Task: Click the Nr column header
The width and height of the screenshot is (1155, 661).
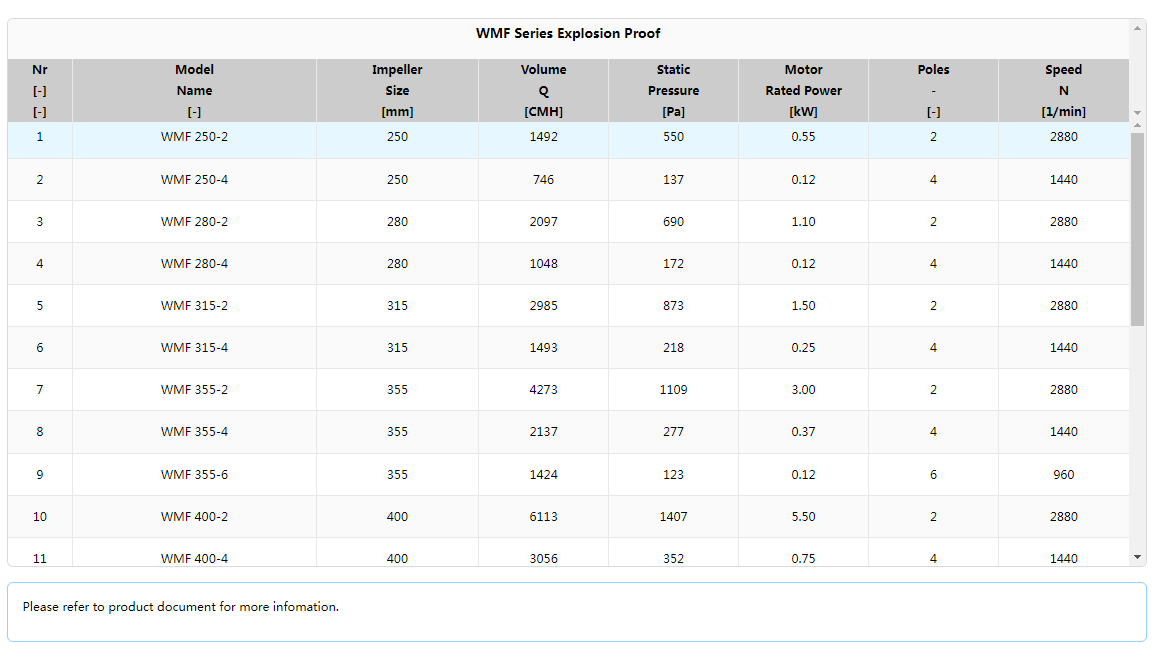Action: 40,90
